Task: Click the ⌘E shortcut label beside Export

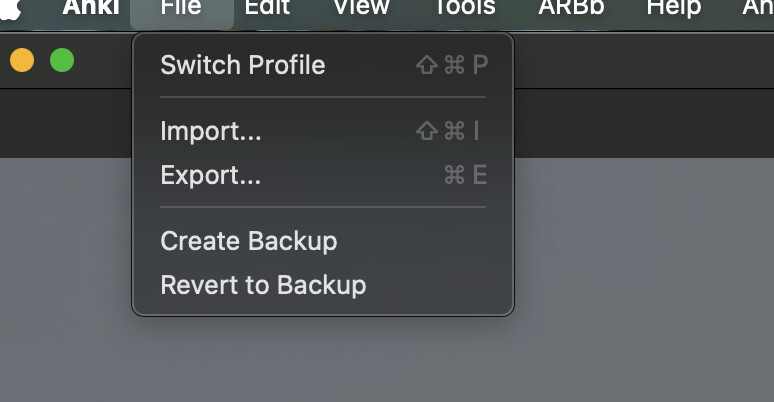Action: (465, 175)
